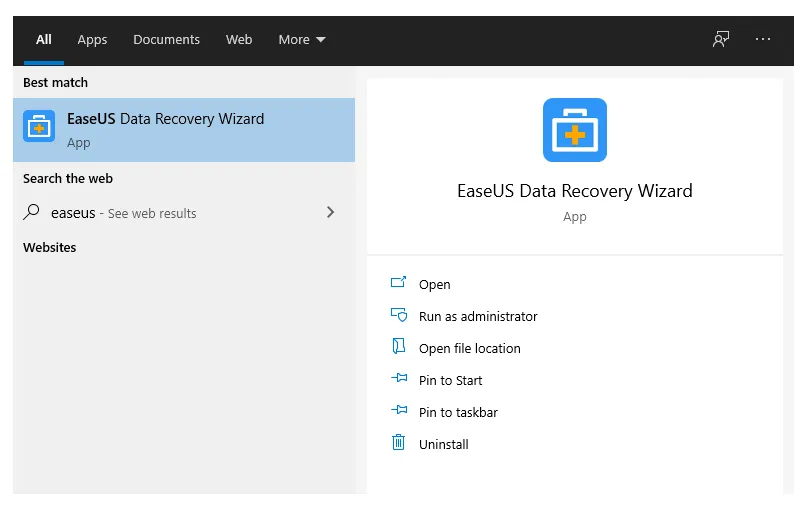This screenshot has width=808, height=513.
Task: Expand the More filter dropdown
Action: coord(302,40)
